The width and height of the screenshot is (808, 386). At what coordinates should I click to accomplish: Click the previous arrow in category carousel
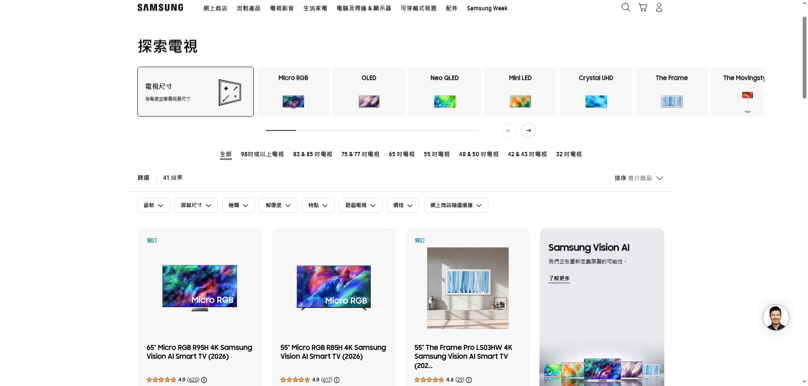509,130
